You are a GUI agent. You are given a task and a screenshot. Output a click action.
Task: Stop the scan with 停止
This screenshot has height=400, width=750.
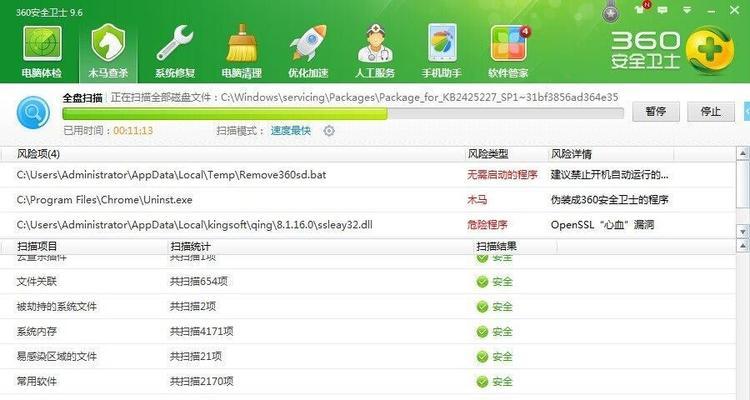pyautogui.click(x=711, y=111)
